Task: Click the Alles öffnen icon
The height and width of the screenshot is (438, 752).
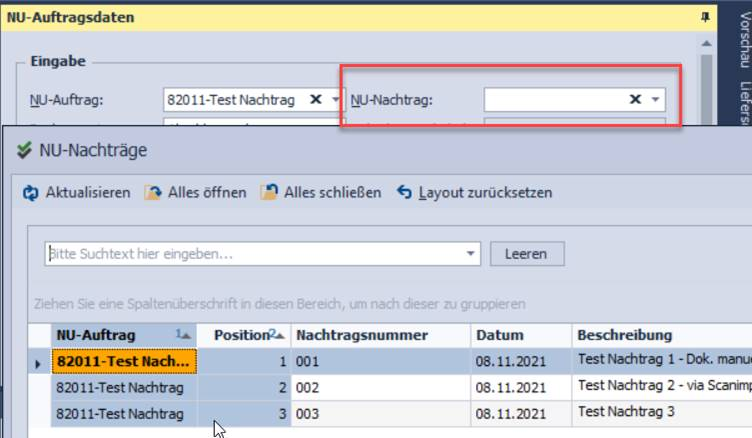Action: (x=153, y=193)
